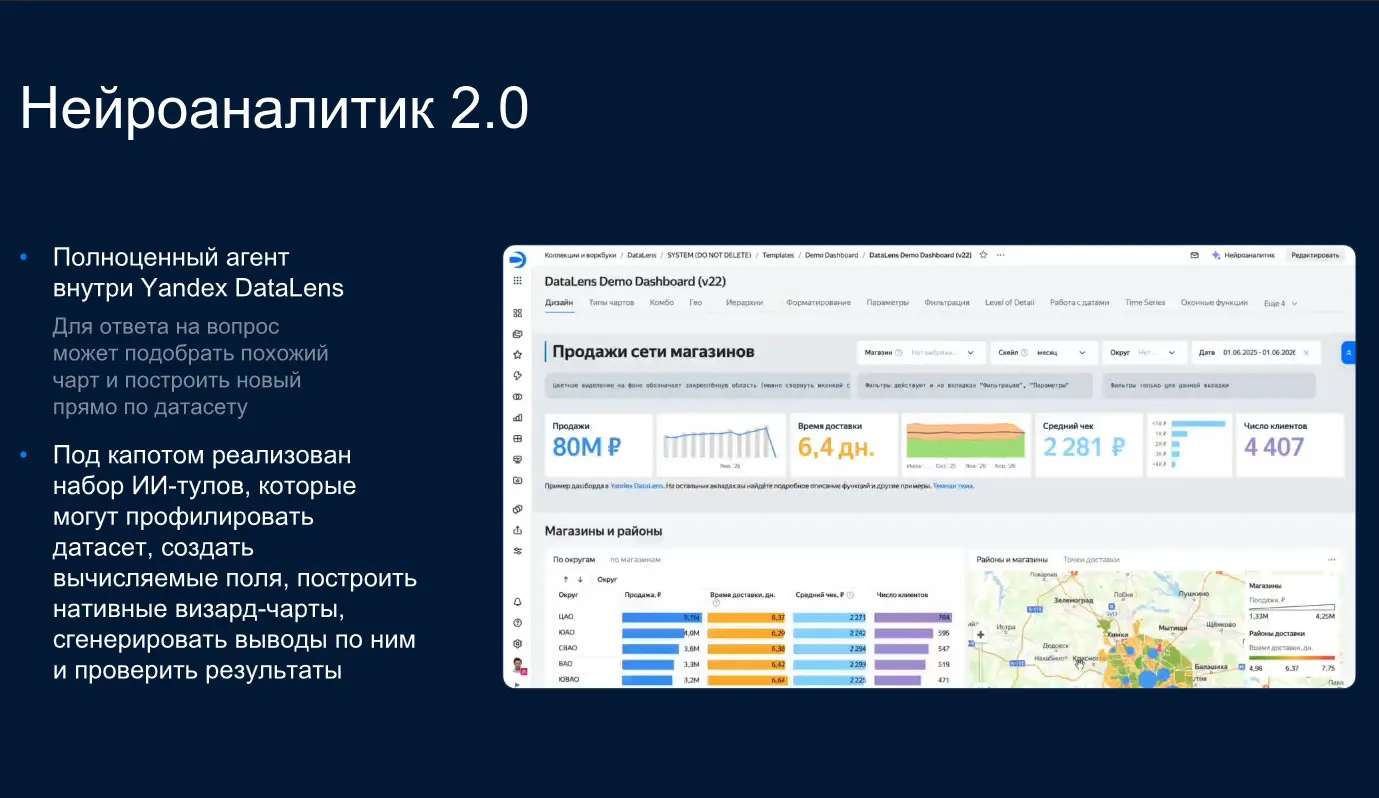Switch map to Точки доставки tab
Image resolution: width=1379 pixels, height=798 pixels.
(1091, 560)
